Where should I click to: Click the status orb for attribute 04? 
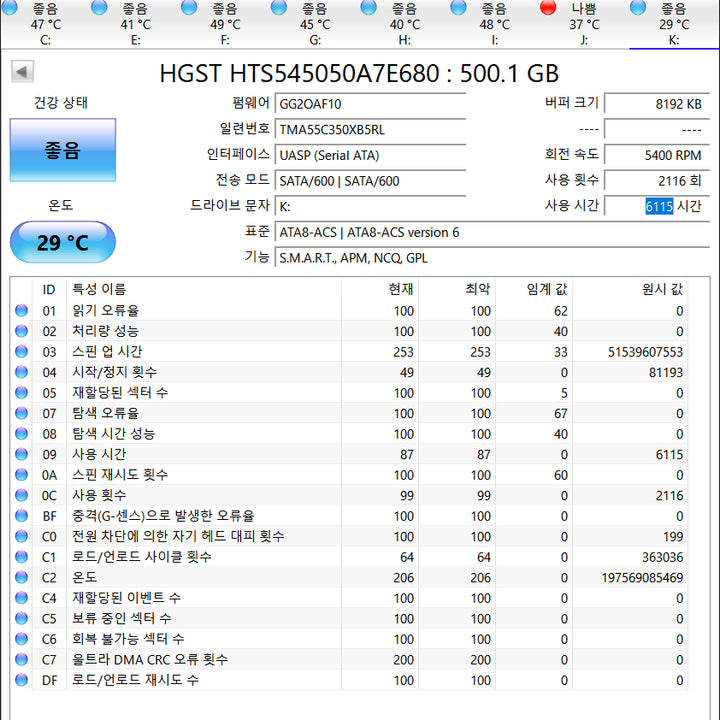(22, 372)
